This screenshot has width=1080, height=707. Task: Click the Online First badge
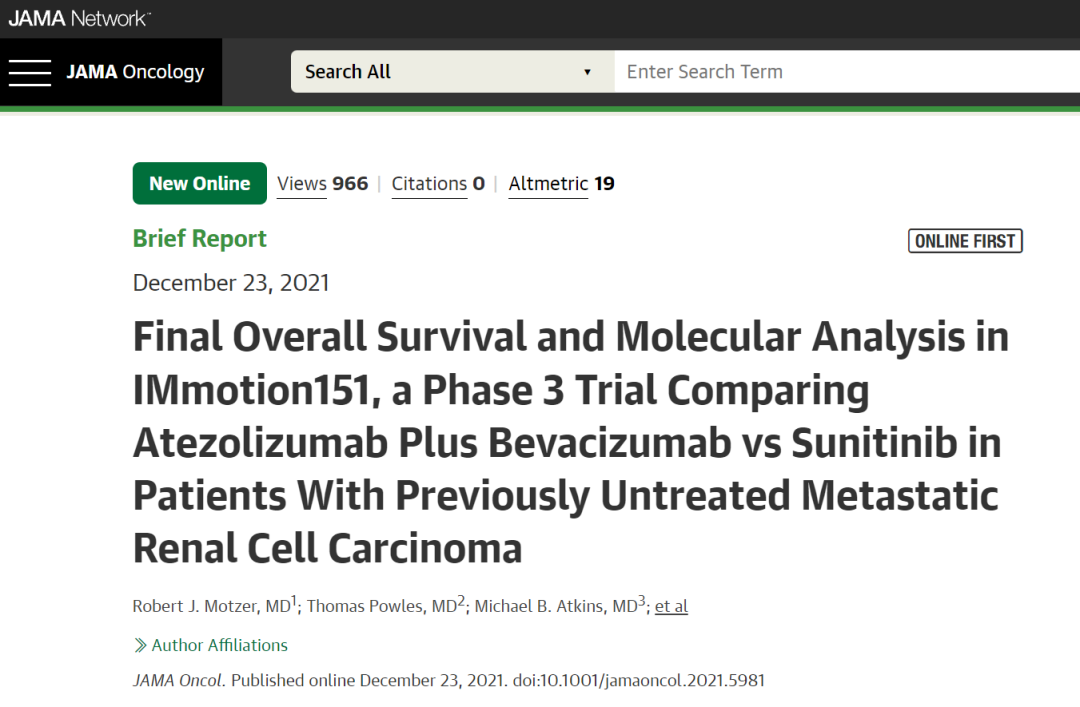click(x=965, y=241)
